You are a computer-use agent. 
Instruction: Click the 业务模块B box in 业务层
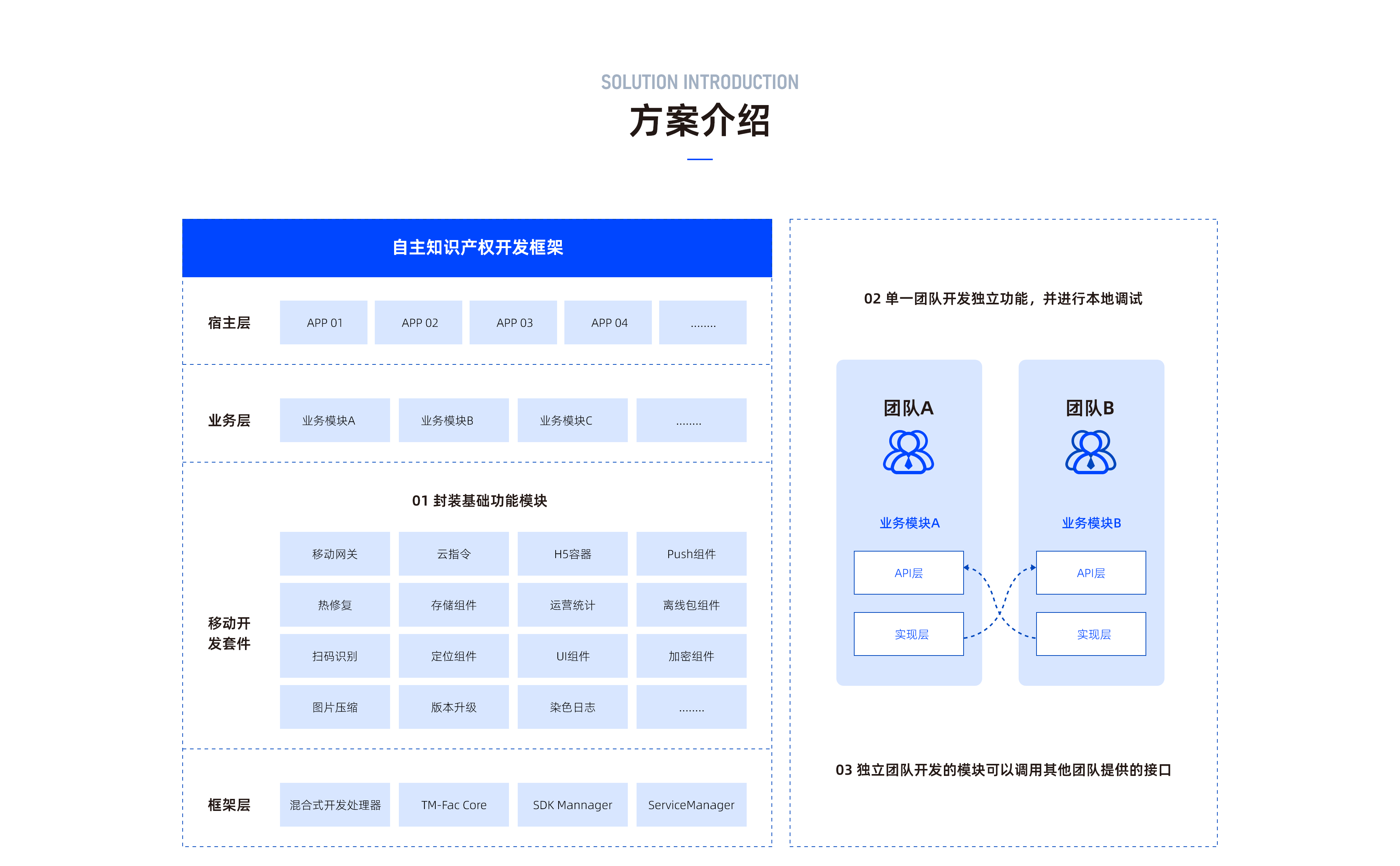pyautogui.click(x=454, y=420)
